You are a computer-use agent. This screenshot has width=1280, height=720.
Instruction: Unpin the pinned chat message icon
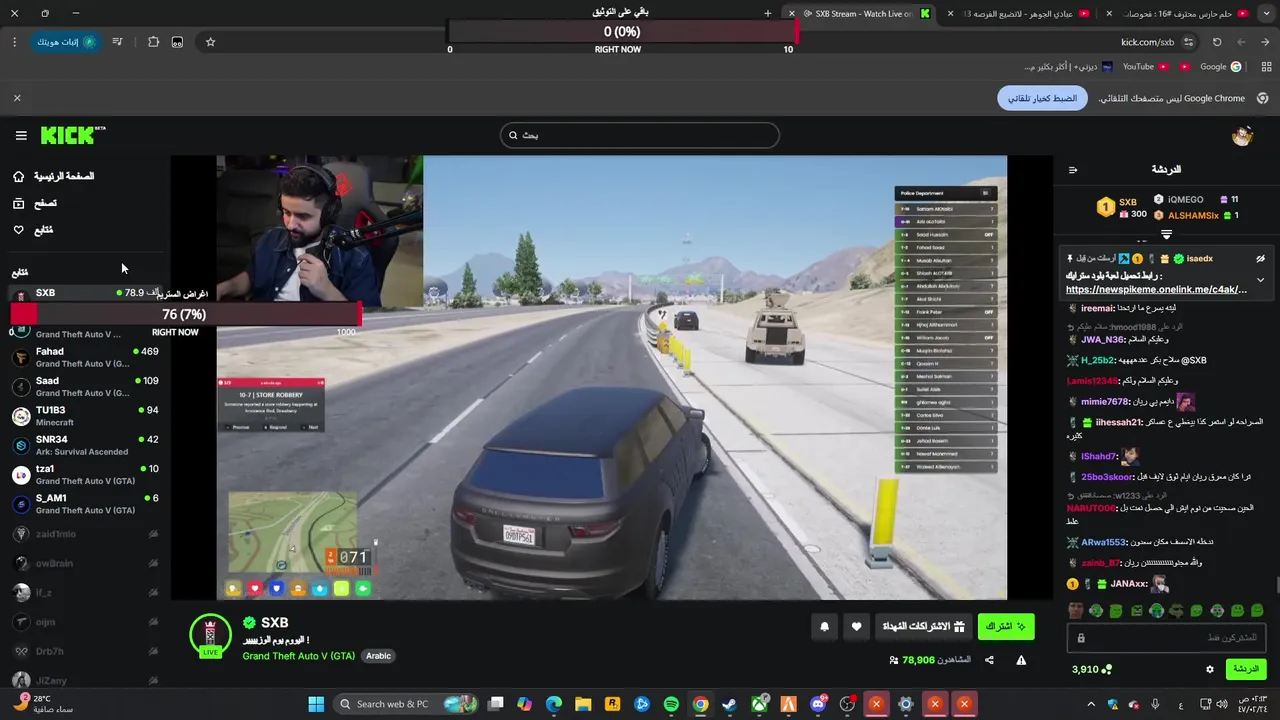[x=1260, y=258]
